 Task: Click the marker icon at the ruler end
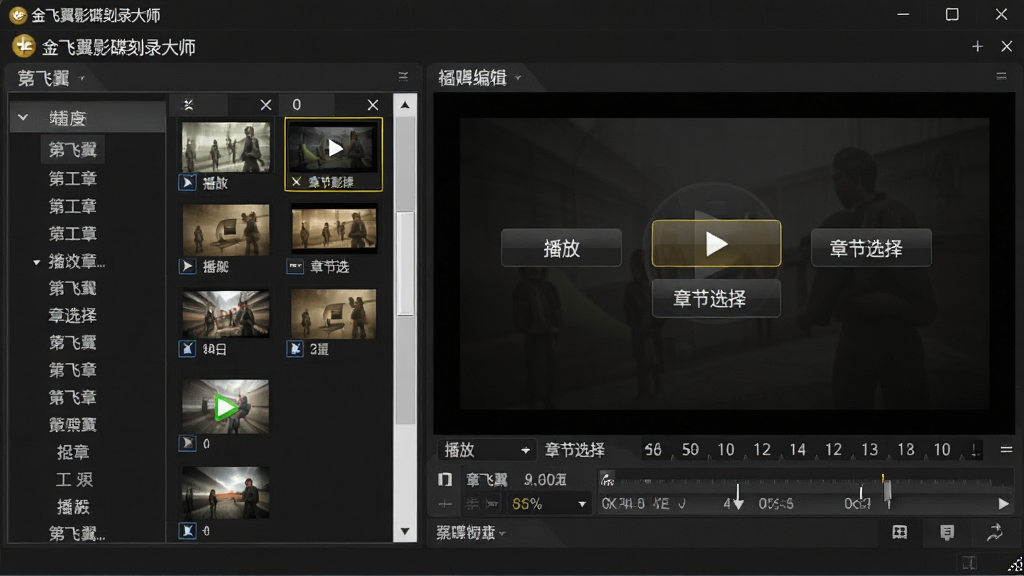point(975,450)
